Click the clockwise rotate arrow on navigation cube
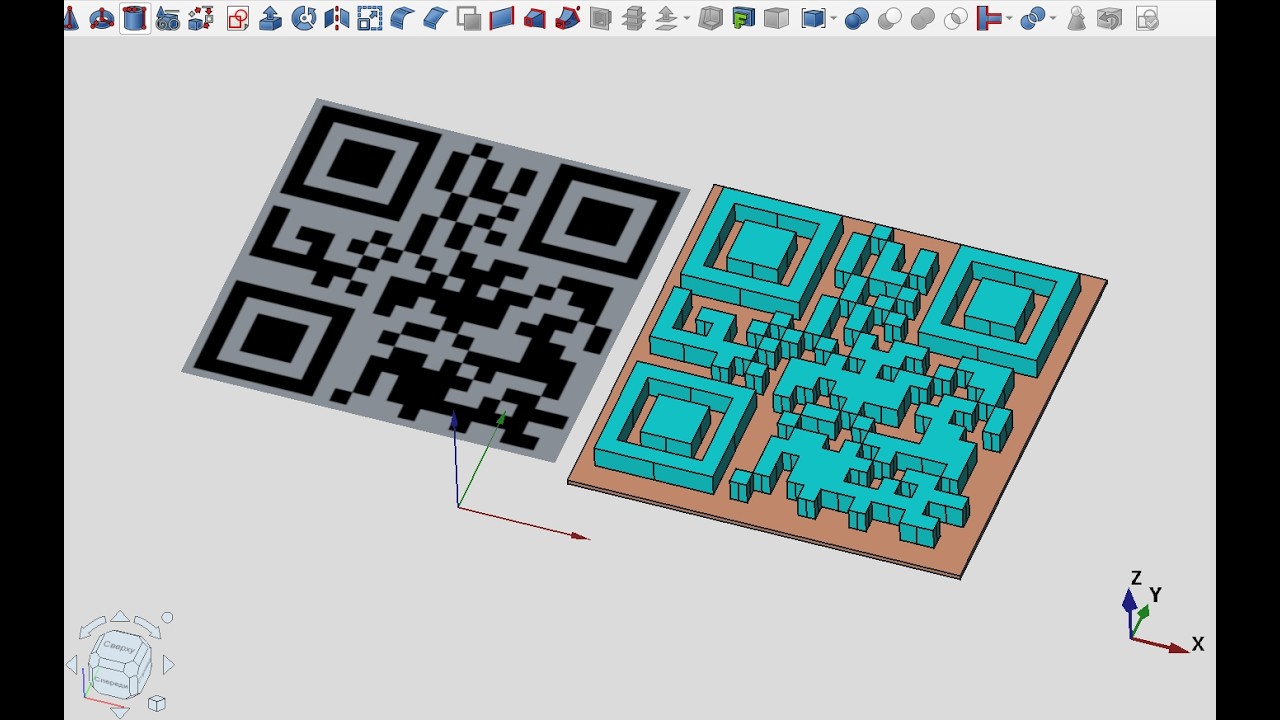This screenshot has width=1280, height=720. click(x=148, y=627)
